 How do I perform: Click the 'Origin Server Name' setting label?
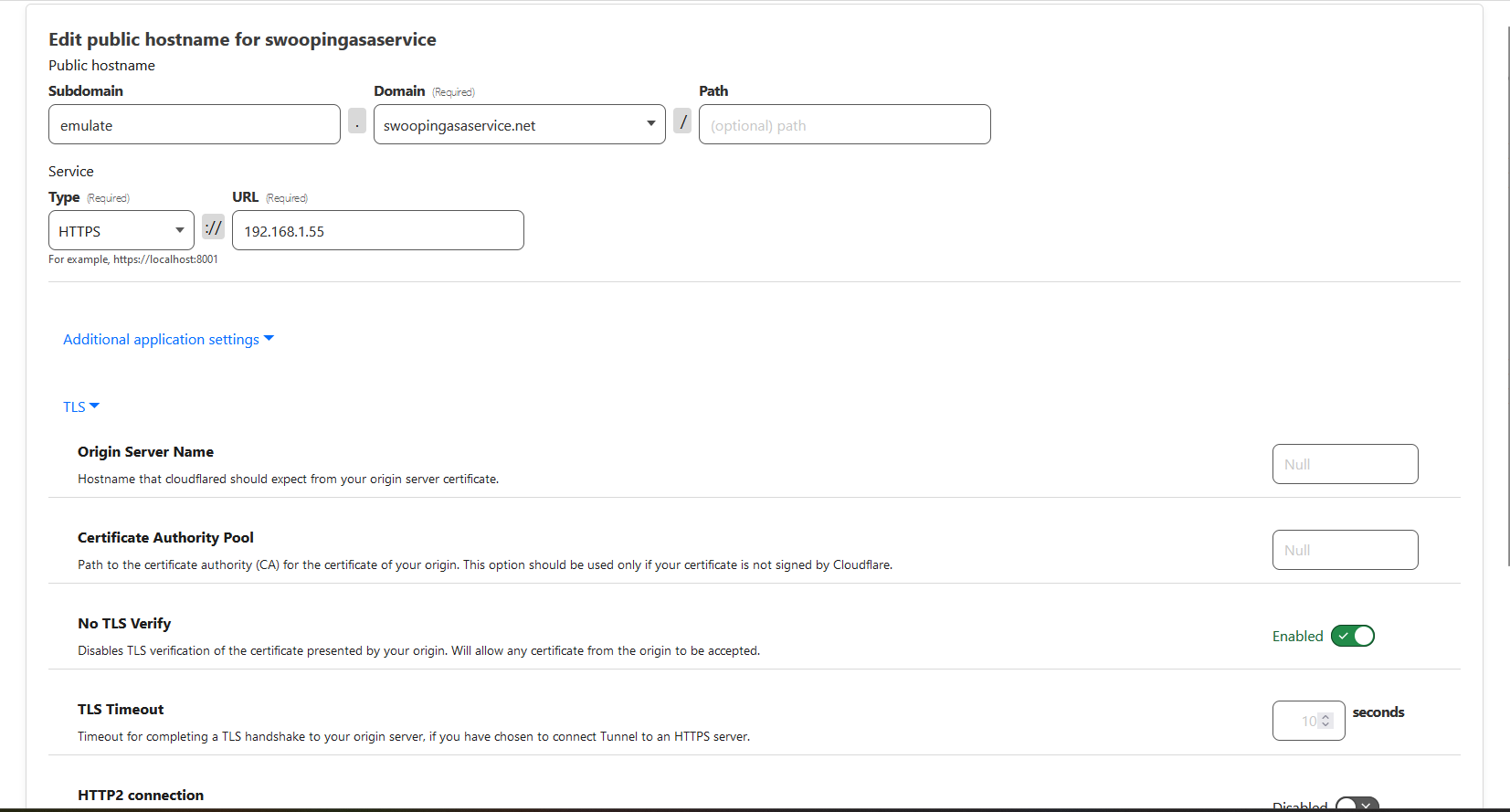tap(145, 451)
